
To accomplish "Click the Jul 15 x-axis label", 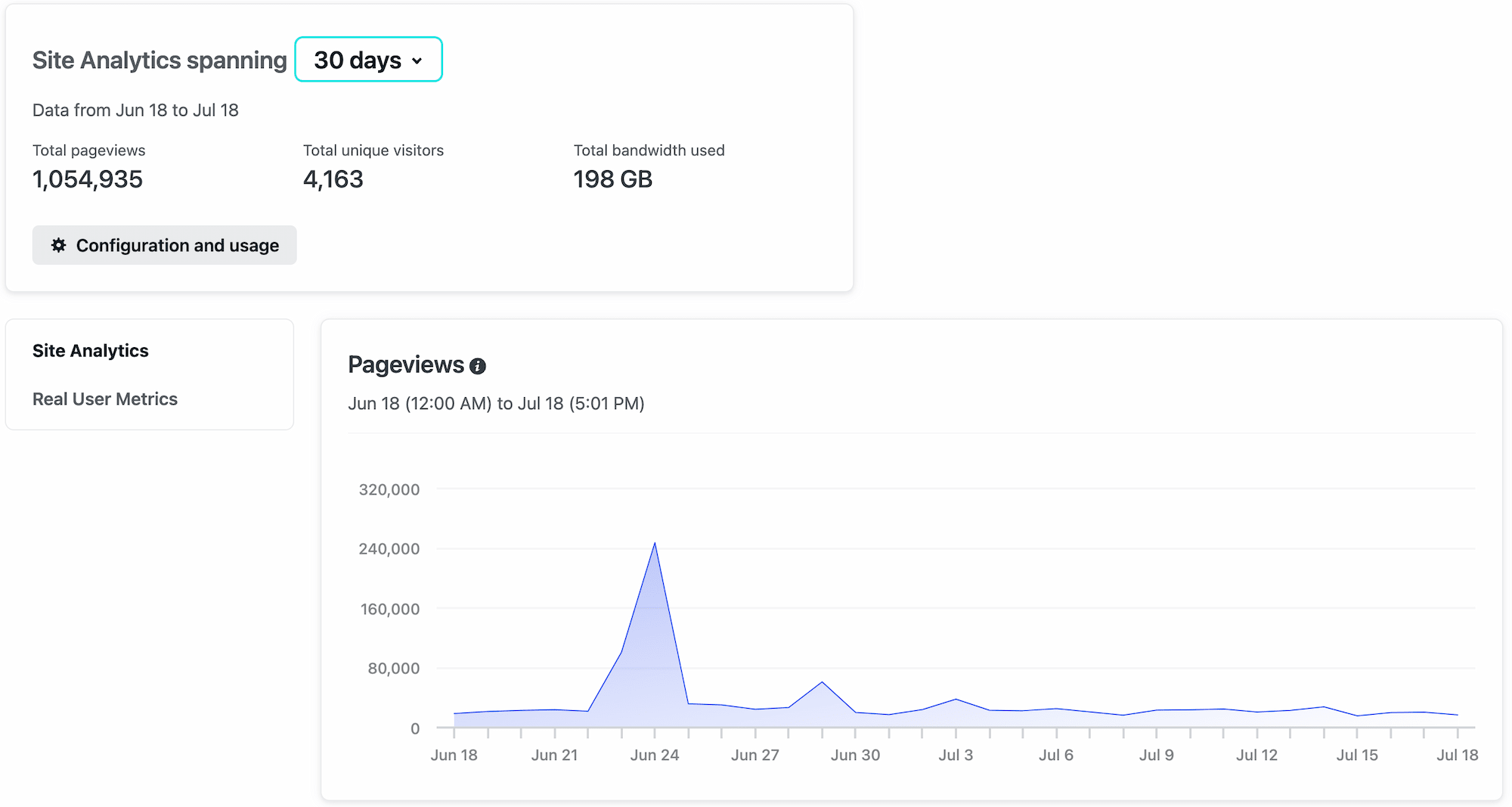I will (1357, 755).
